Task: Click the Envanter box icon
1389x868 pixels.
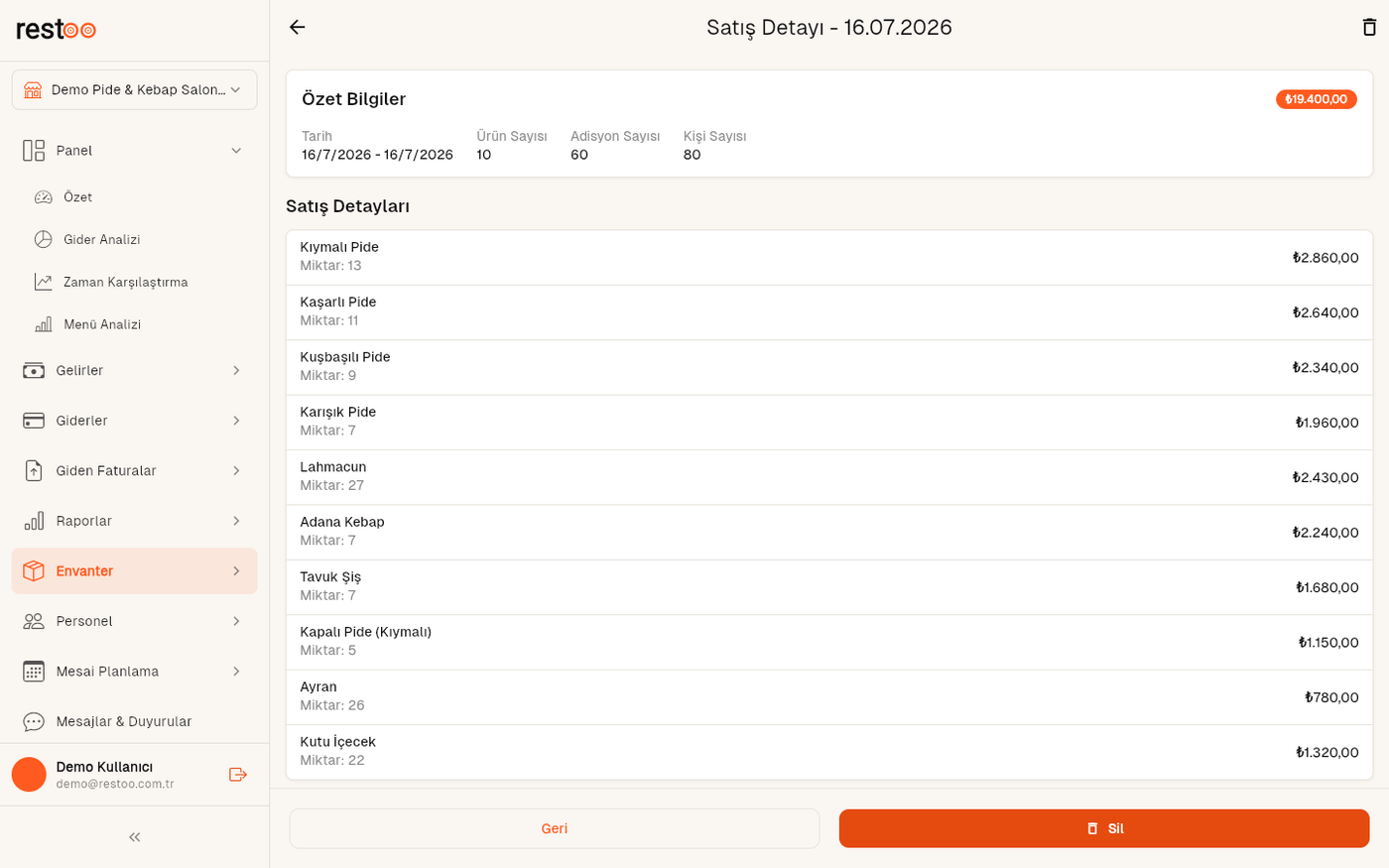Action: (x=34, y=571)
